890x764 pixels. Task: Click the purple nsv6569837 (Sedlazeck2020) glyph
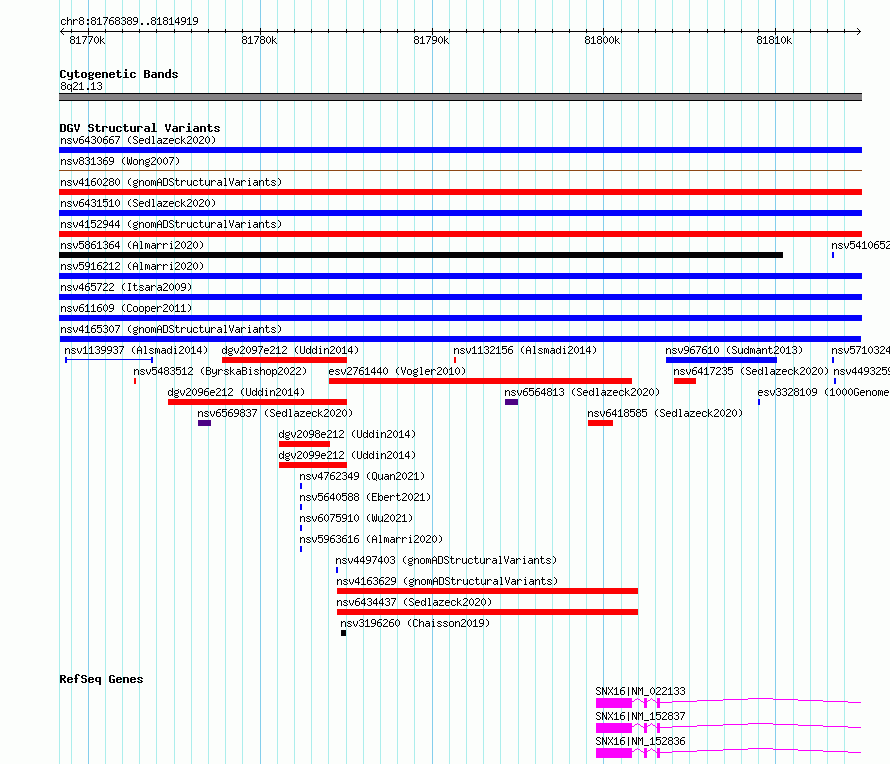coord(204,423)
